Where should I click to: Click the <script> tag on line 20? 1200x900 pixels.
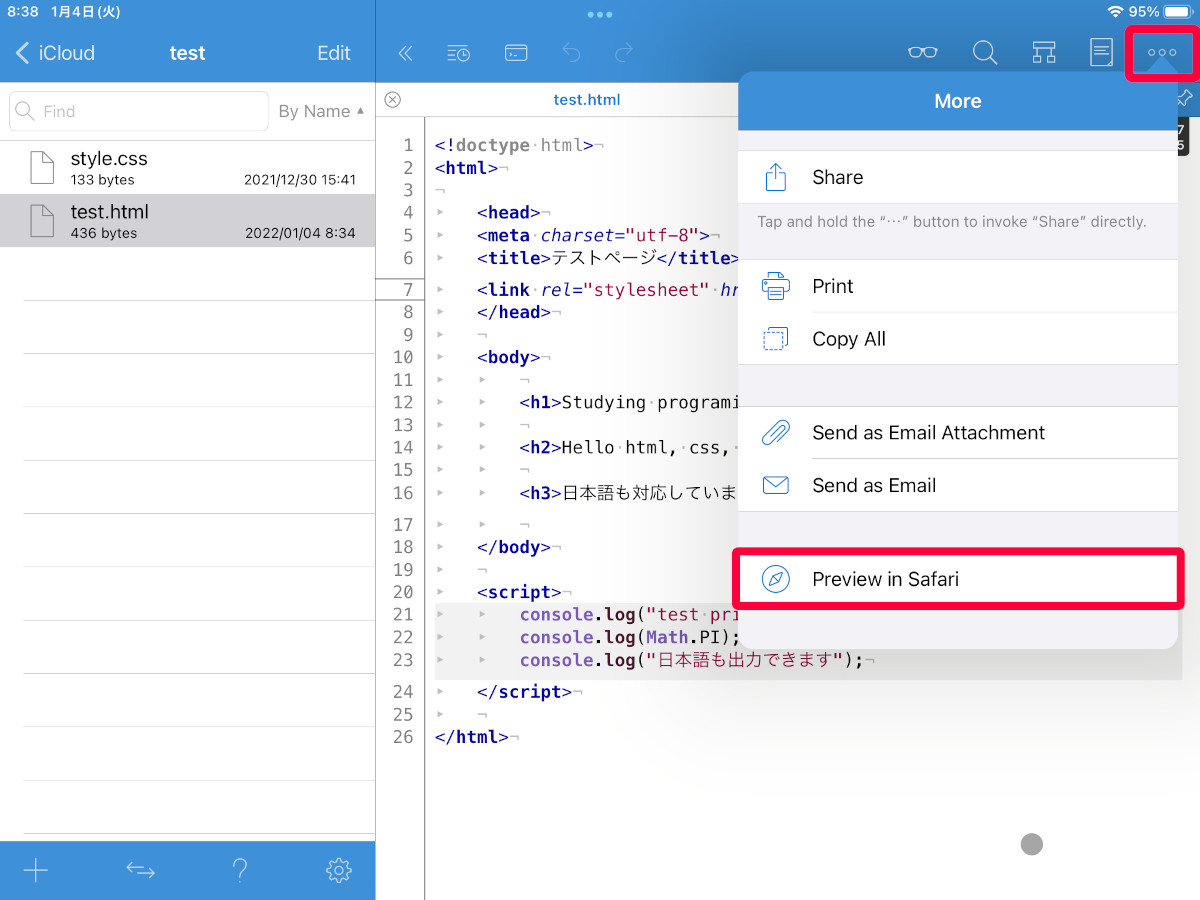point(520,592)
